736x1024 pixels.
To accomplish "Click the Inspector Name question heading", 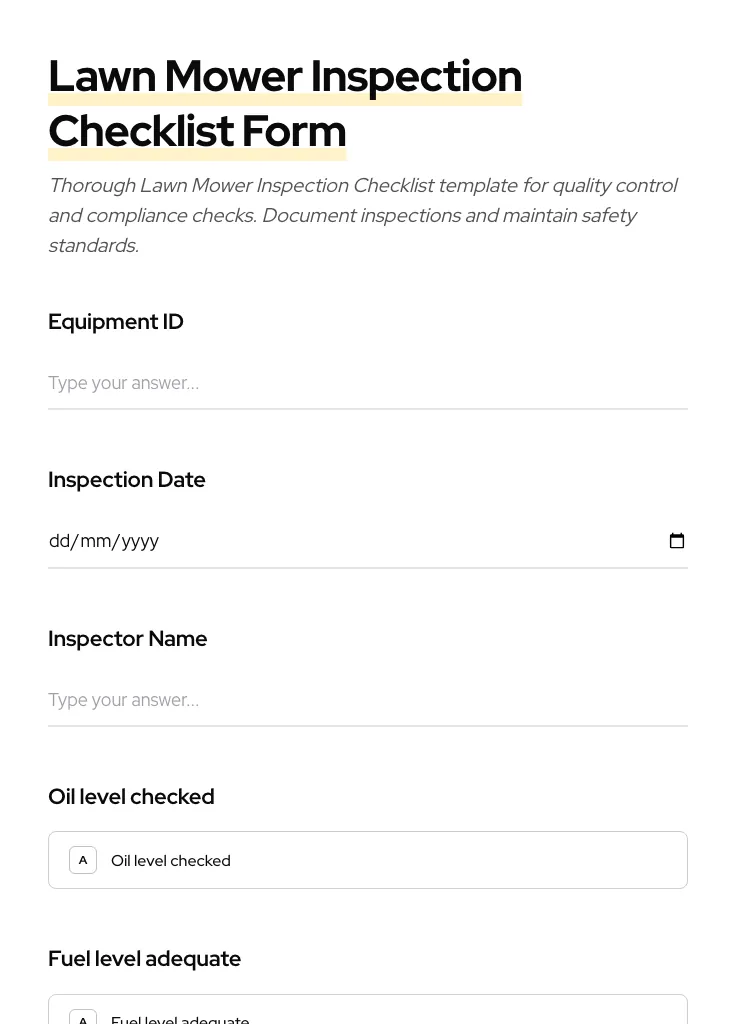I will [128, 638].
